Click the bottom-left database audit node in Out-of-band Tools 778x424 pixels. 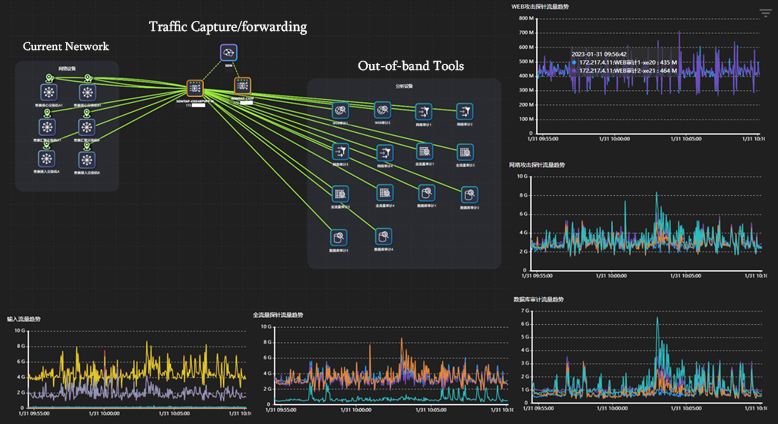pos(340,236)
